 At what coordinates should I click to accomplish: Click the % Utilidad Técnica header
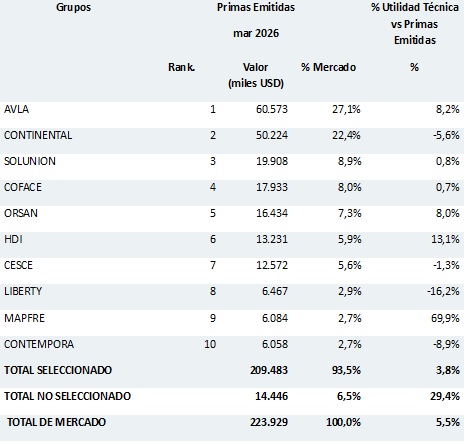[x=415, y=7]
